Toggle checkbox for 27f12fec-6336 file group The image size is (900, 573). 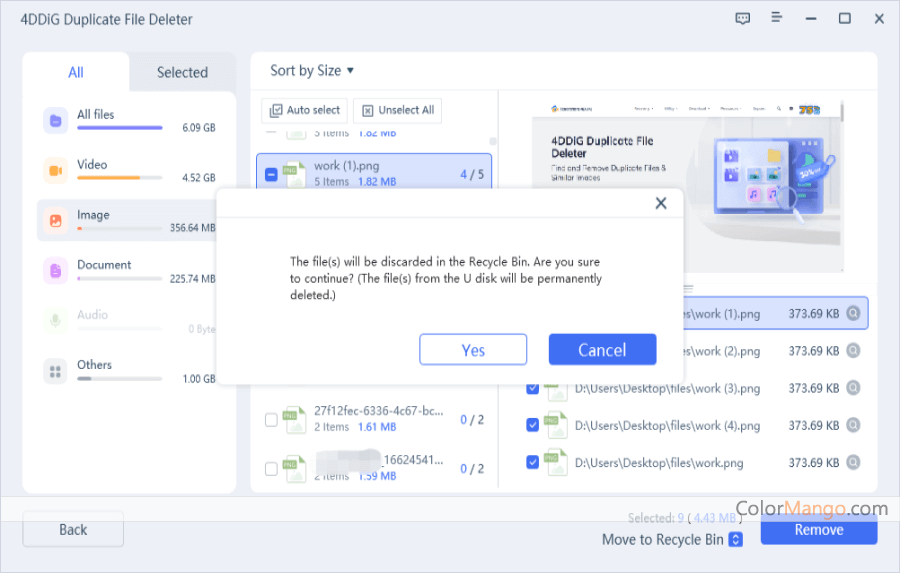(271, 420)
